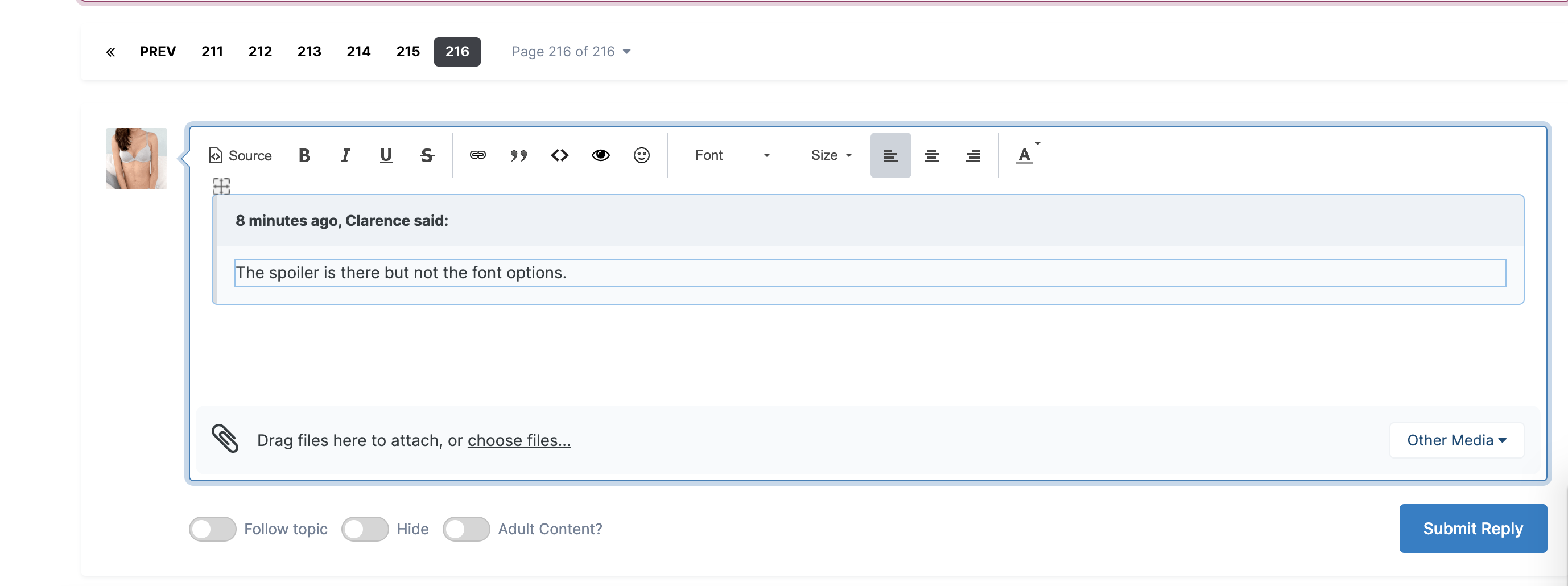
Task: Toggle strikethrough formatting
Action: 427,156
